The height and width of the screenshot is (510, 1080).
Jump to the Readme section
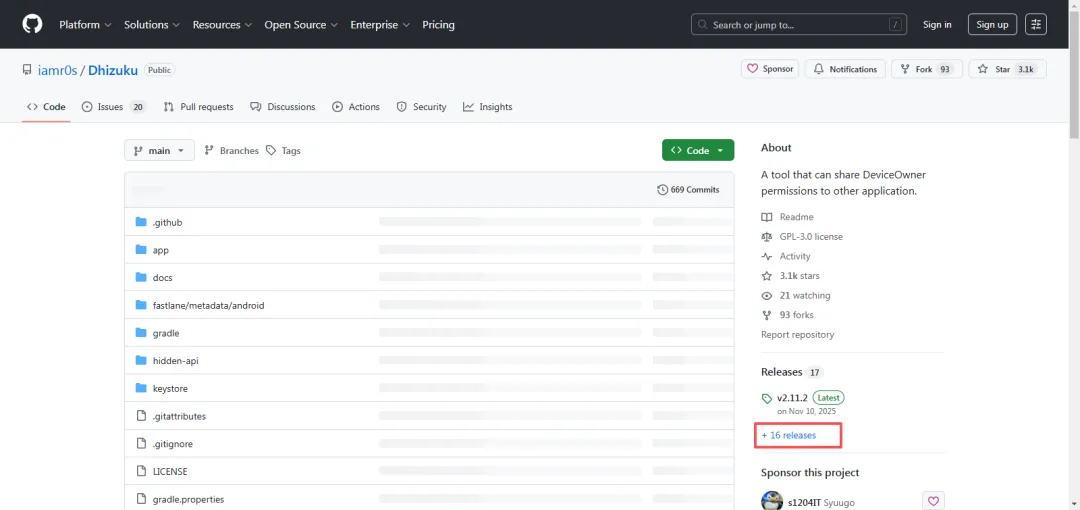(787, 217)
